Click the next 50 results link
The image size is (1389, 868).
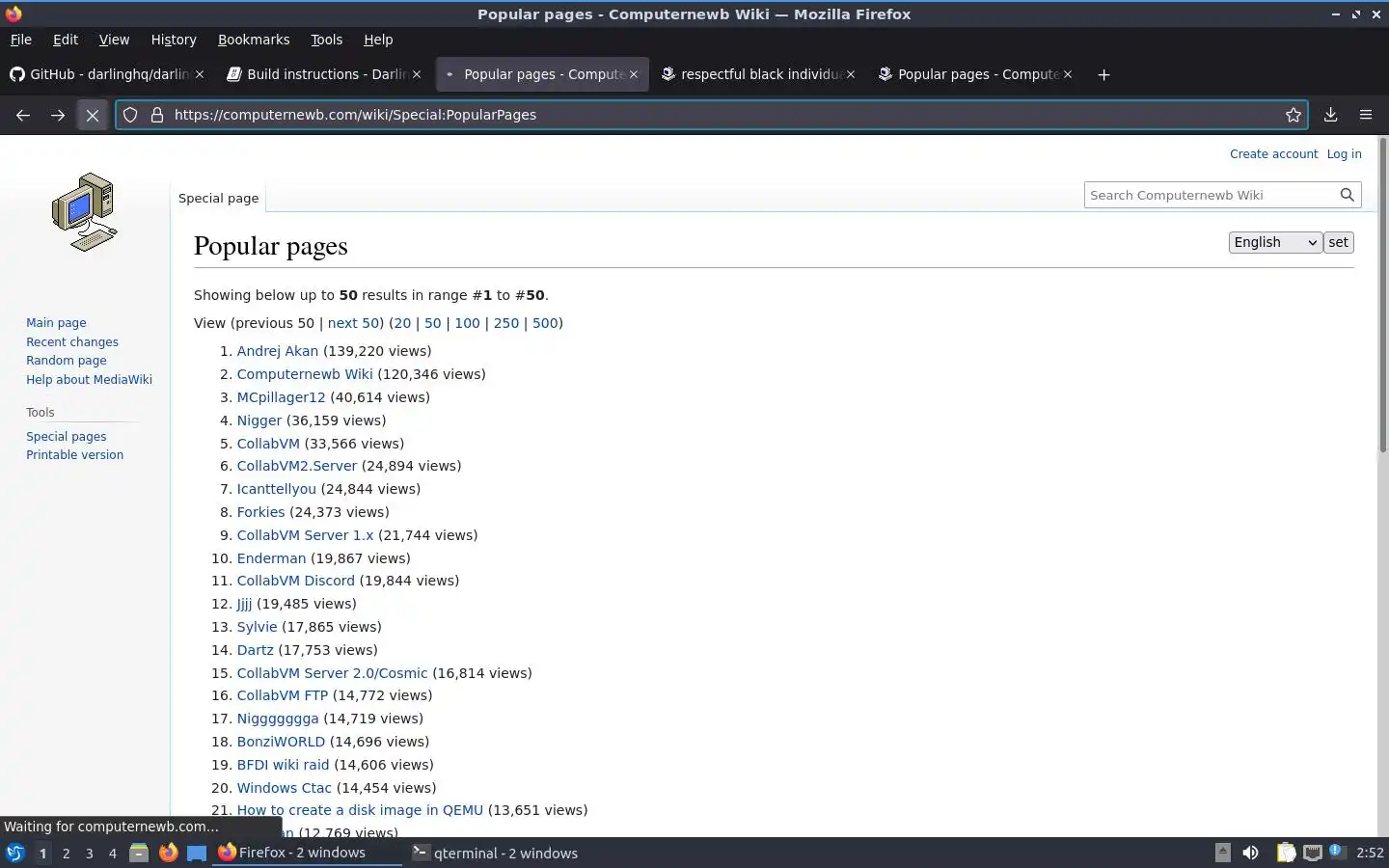tap(353, 323)
